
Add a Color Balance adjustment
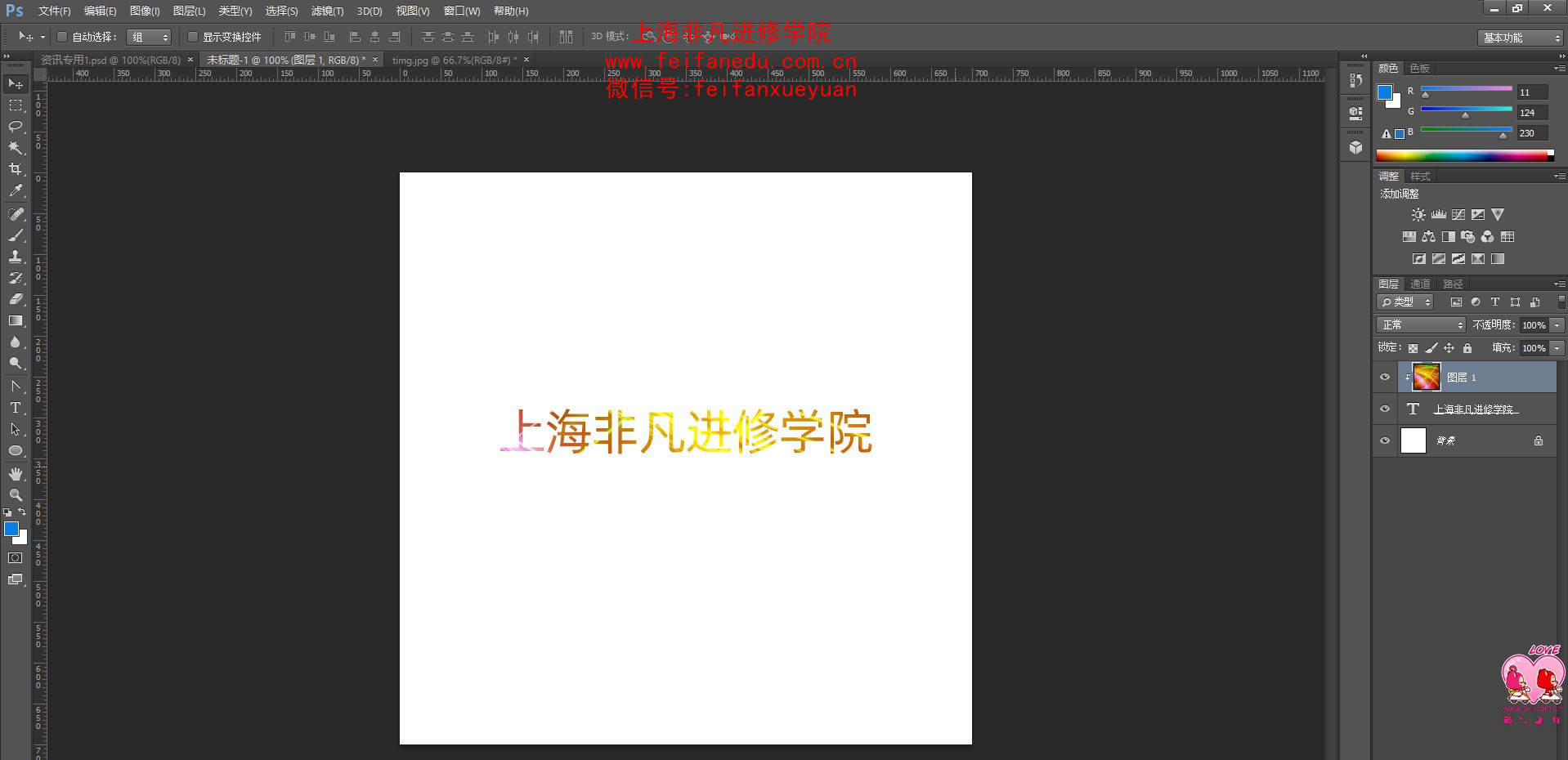click(1428, 237)
